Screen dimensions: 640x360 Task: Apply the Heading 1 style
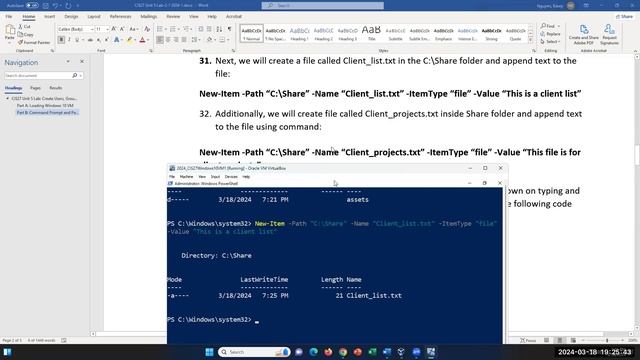pyautogui.click(x=300, y=33)
